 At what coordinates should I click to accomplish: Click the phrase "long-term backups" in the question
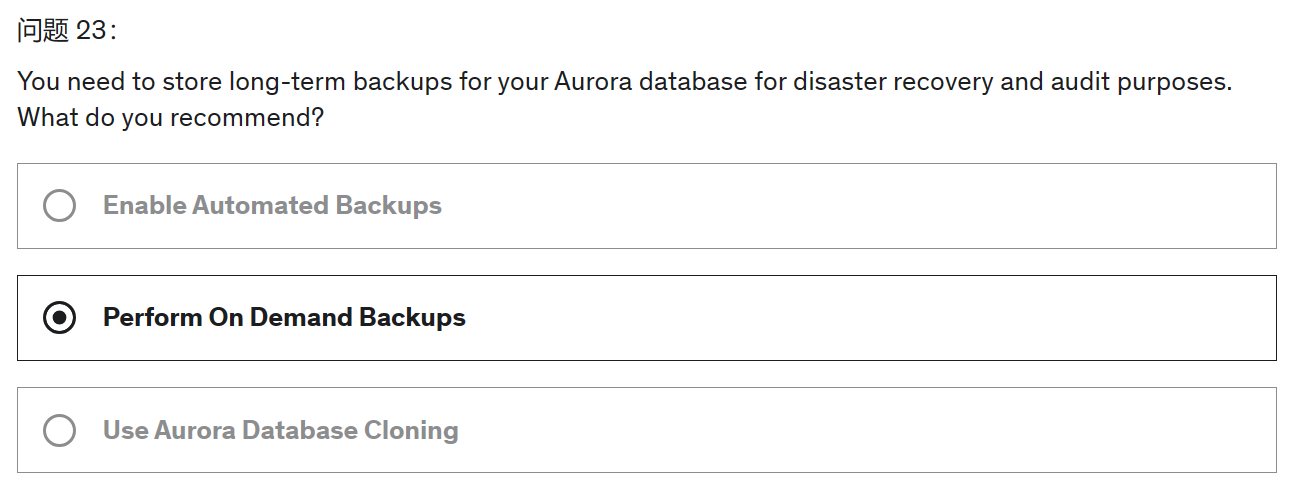340,82
